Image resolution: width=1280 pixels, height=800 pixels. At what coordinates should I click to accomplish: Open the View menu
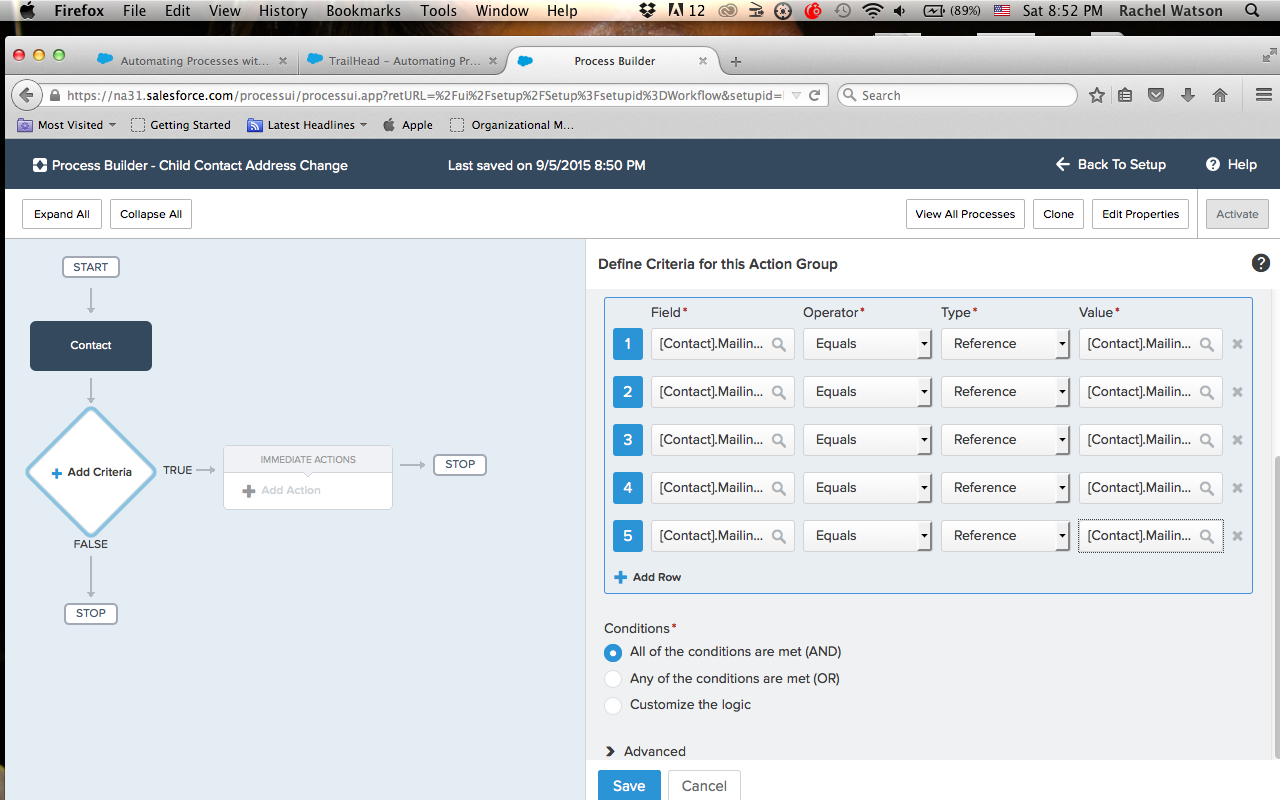tap(224, 11)
